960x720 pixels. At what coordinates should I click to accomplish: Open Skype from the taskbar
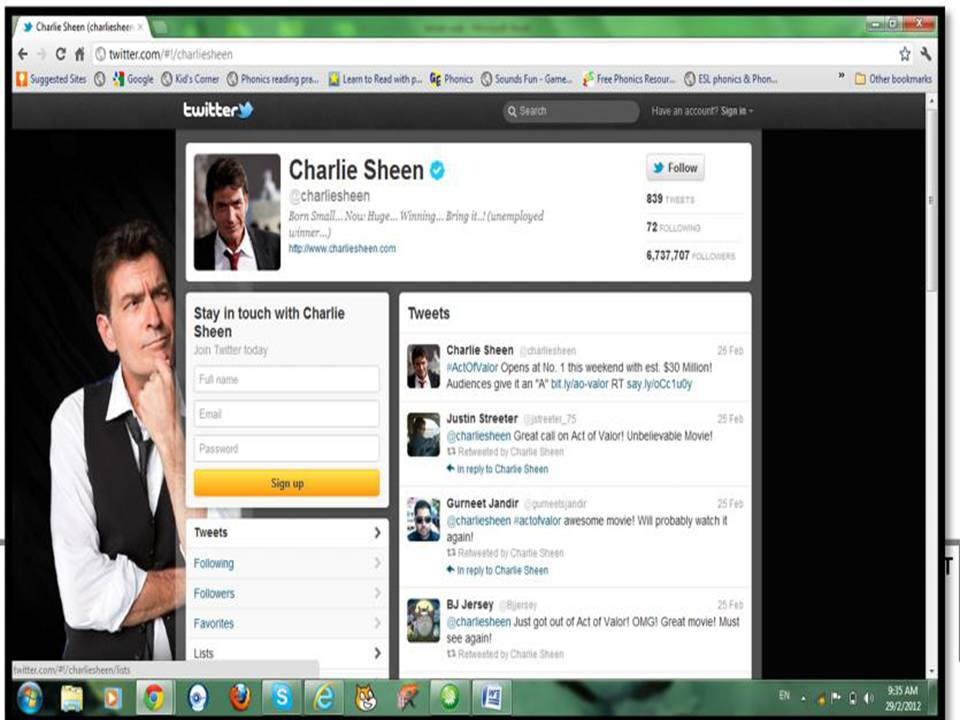point(282,698)
